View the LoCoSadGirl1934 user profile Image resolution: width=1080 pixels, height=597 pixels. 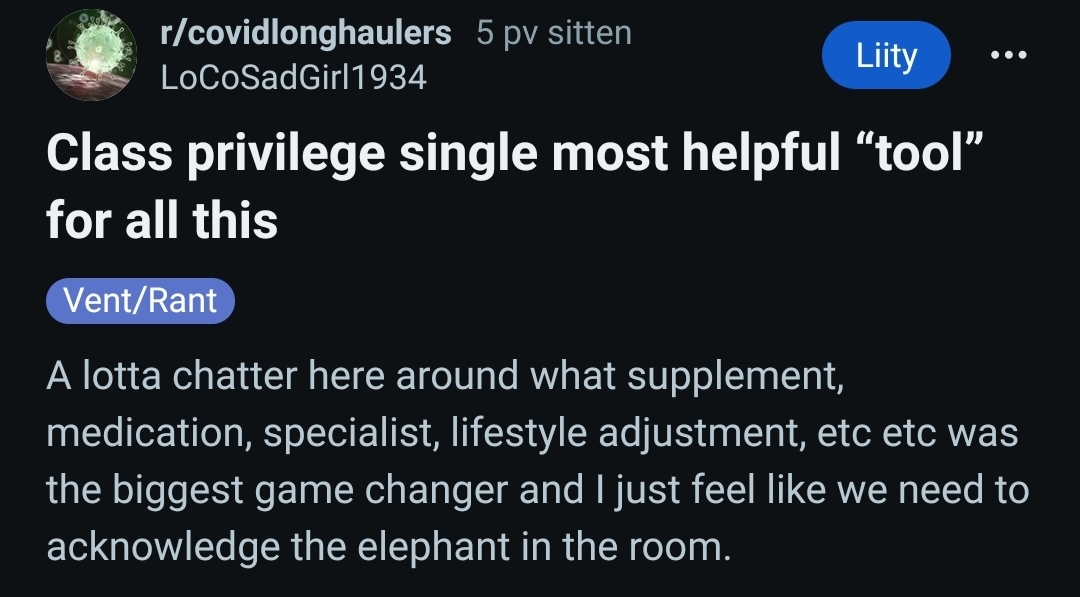point(294,76)
